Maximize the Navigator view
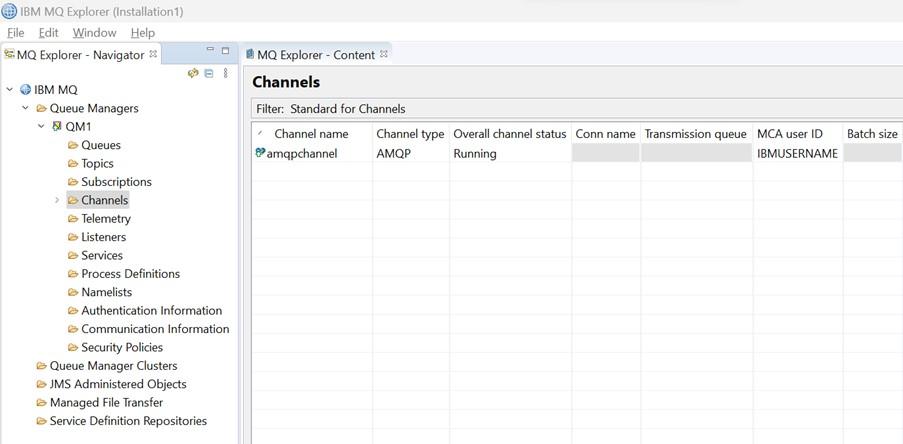The image size is (903, 444). [x=225, y=51]
